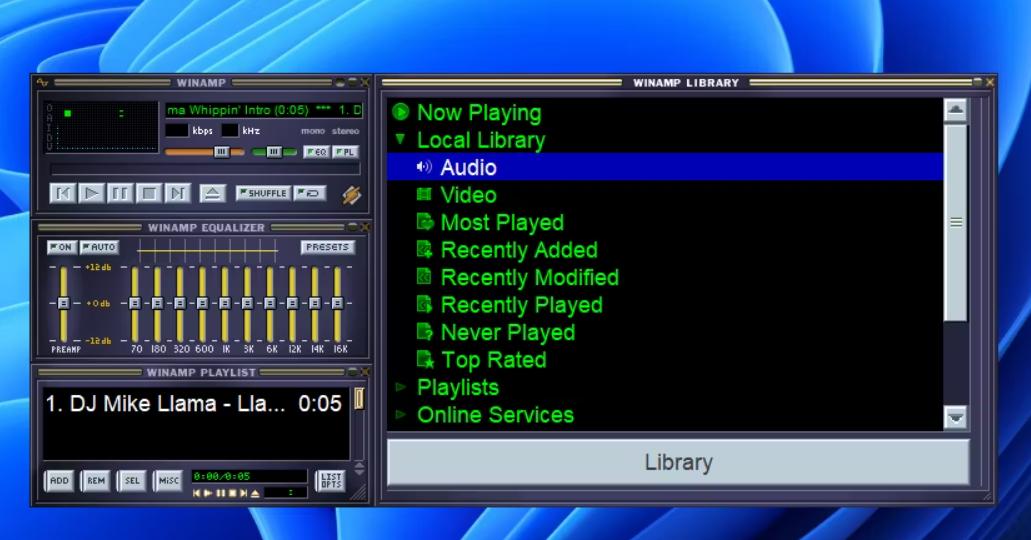Click the Recently Added view icon
This screenshot has height=540, width=1031.
tap(425, 249)
